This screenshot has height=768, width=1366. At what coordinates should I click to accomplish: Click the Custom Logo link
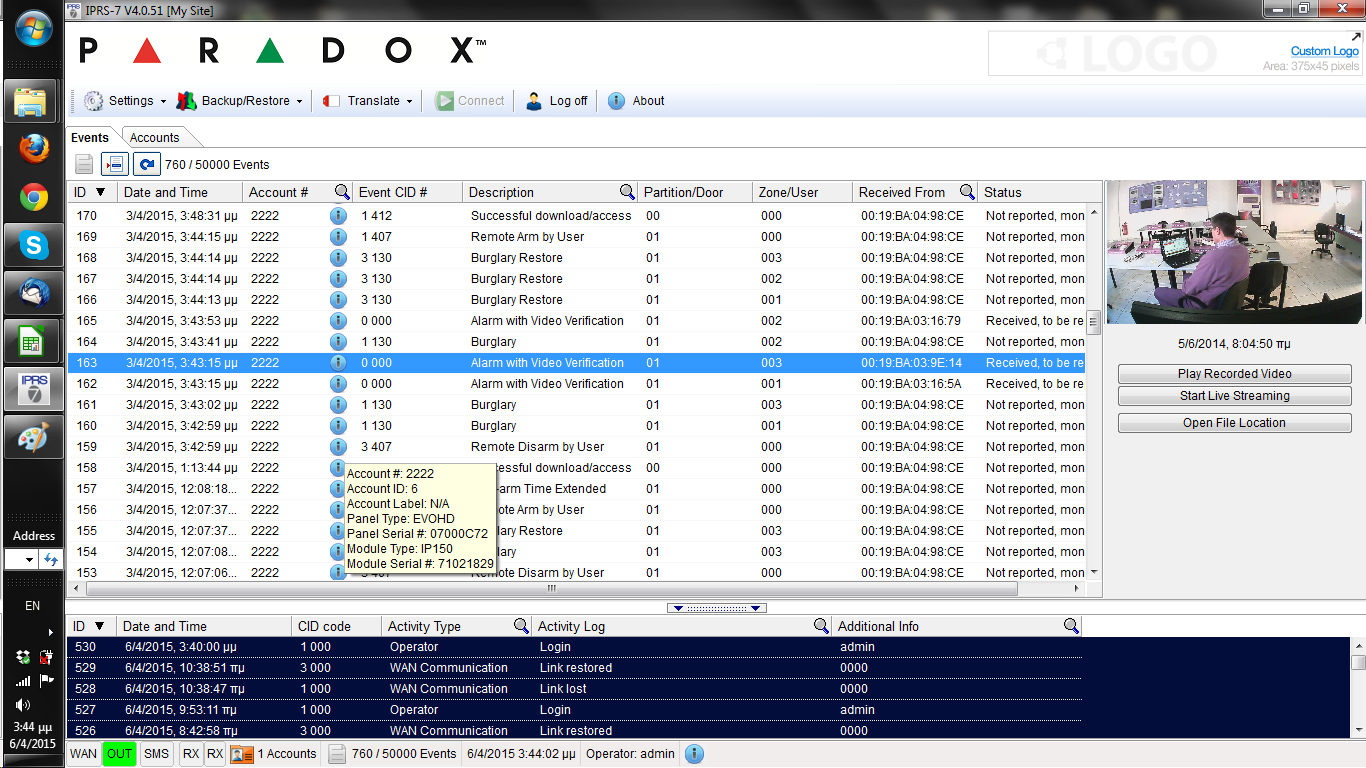point(1324,51)
